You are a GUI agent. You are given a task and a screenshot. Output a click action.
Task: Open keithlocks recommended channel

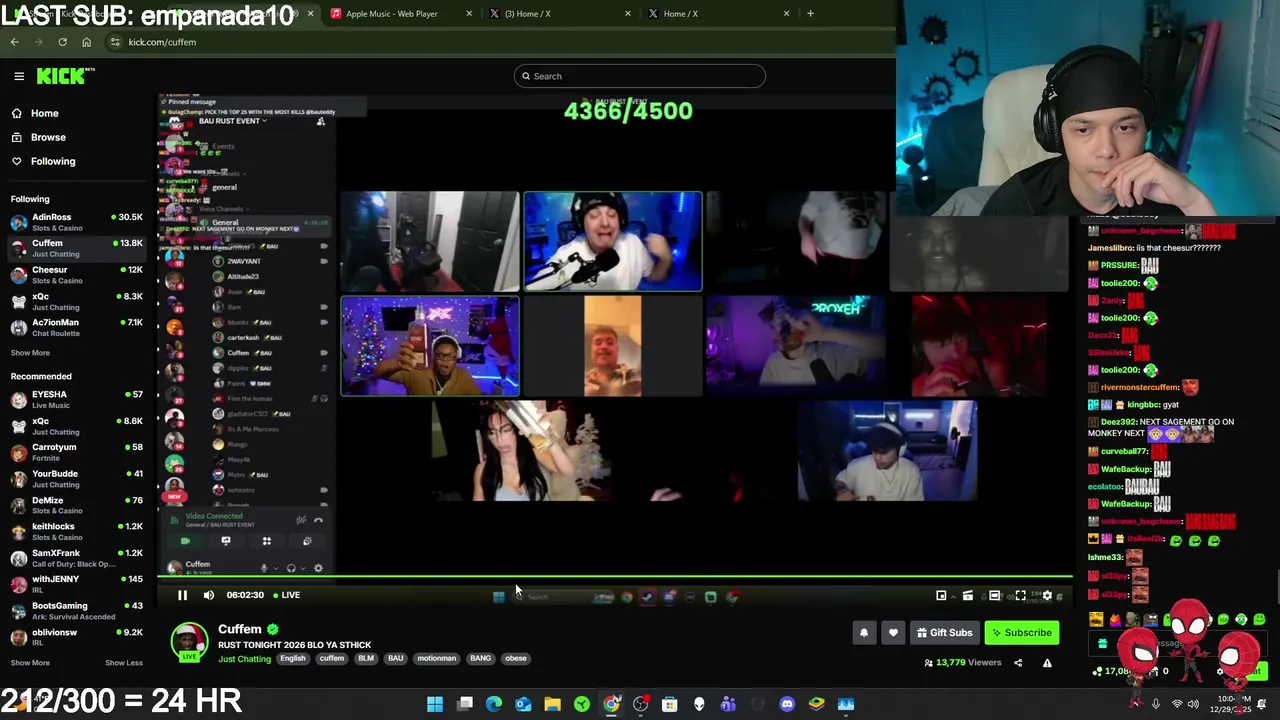click(x=78, y=531)
